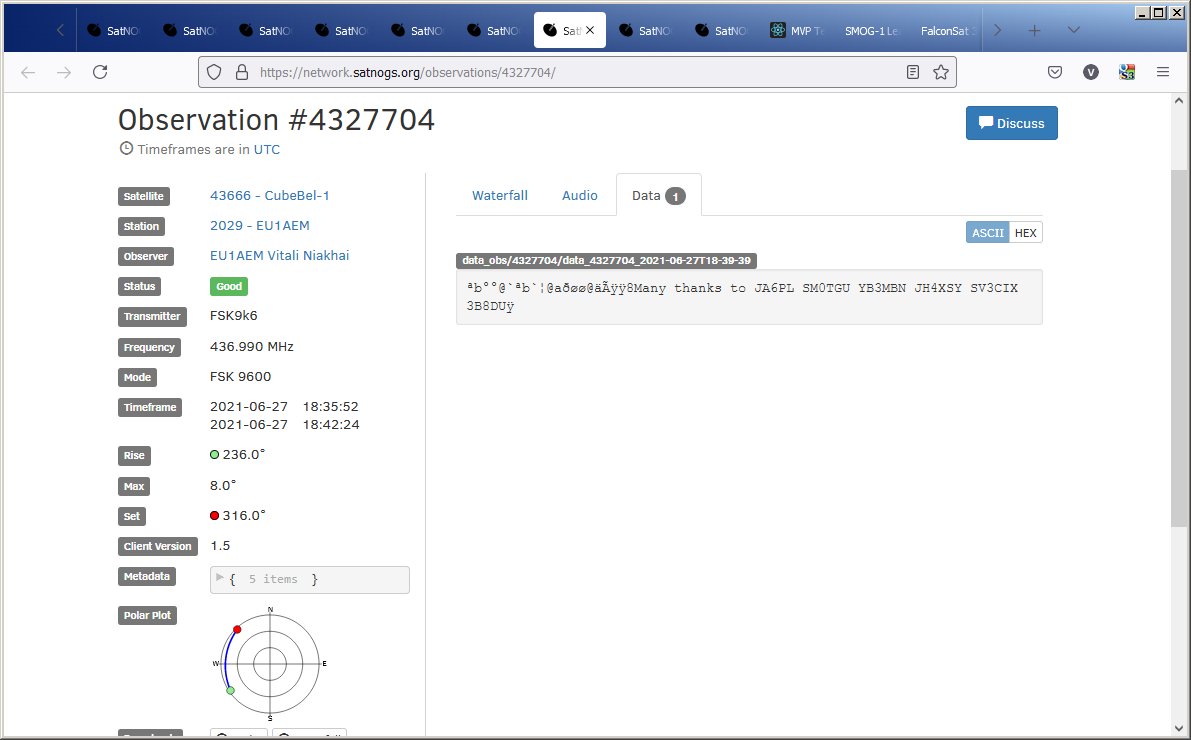Screen dimensions: 1191x740
Task: Switch to the MVP tab
Action: (796, 30)
